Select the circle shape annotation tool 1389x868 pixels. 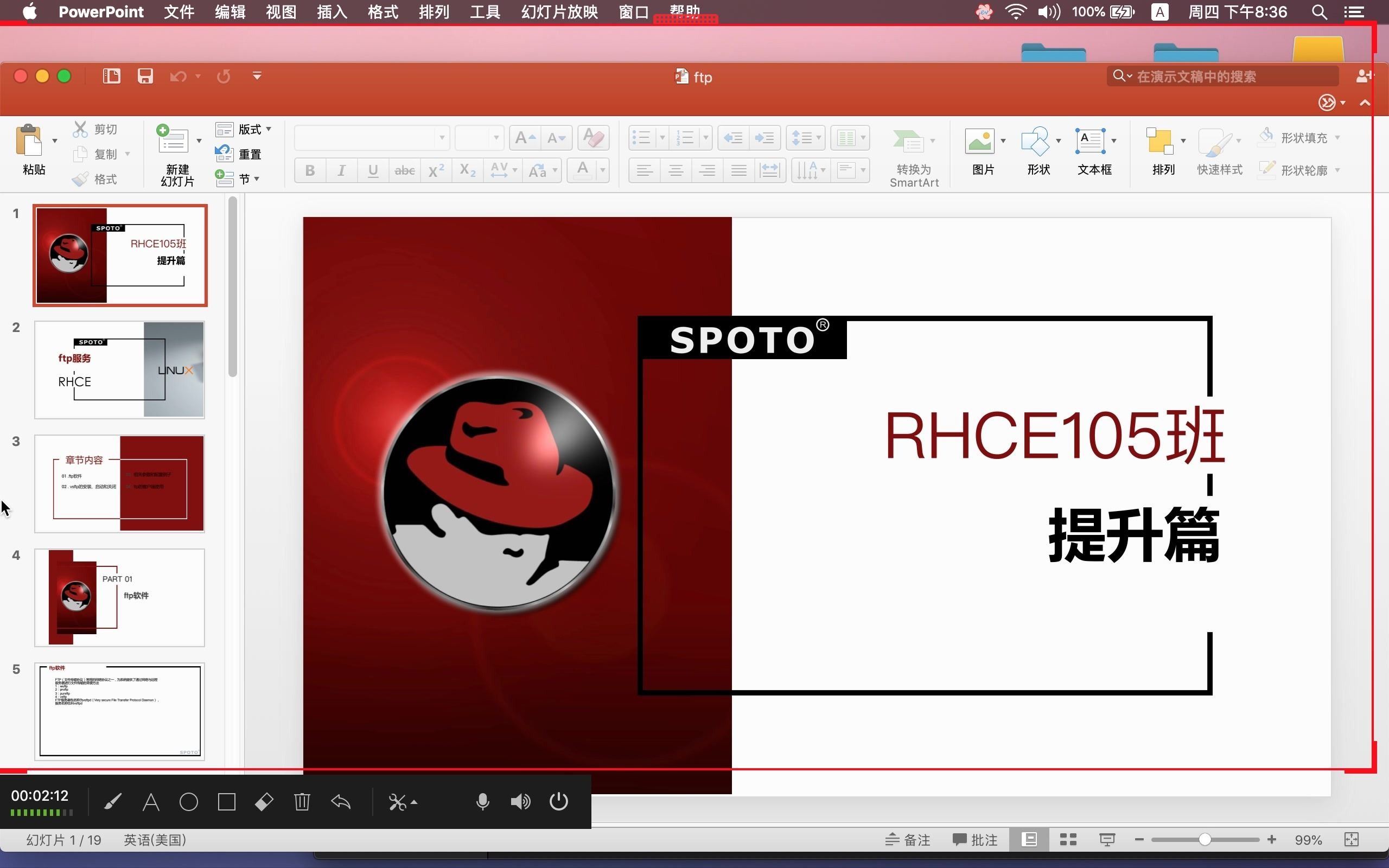click(189, 801)
